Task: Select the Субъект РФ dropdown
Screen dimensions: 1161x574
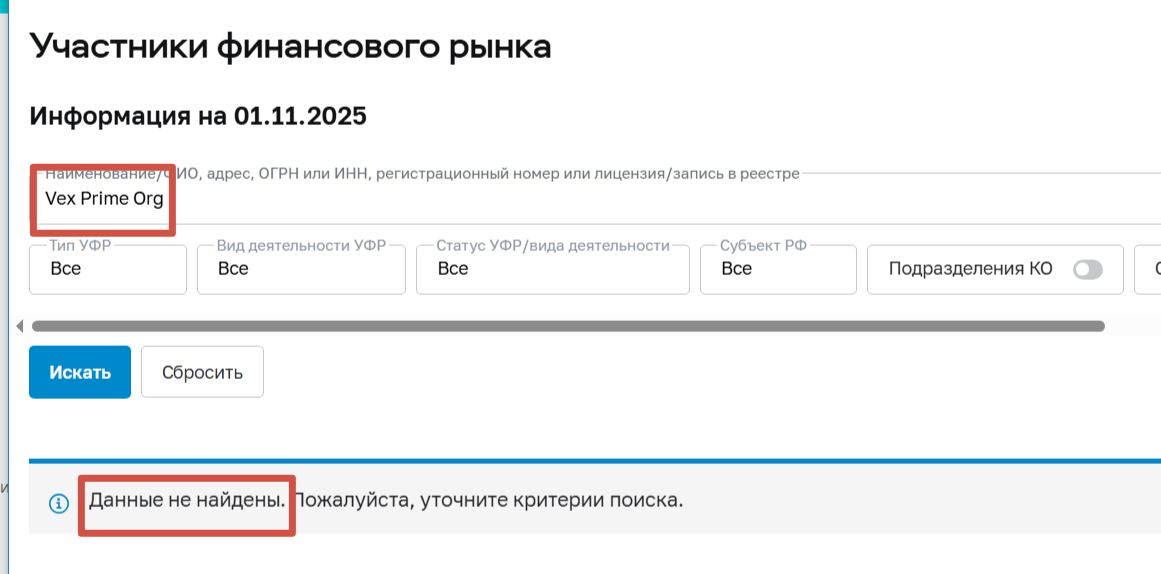Action: coord(778,269)
